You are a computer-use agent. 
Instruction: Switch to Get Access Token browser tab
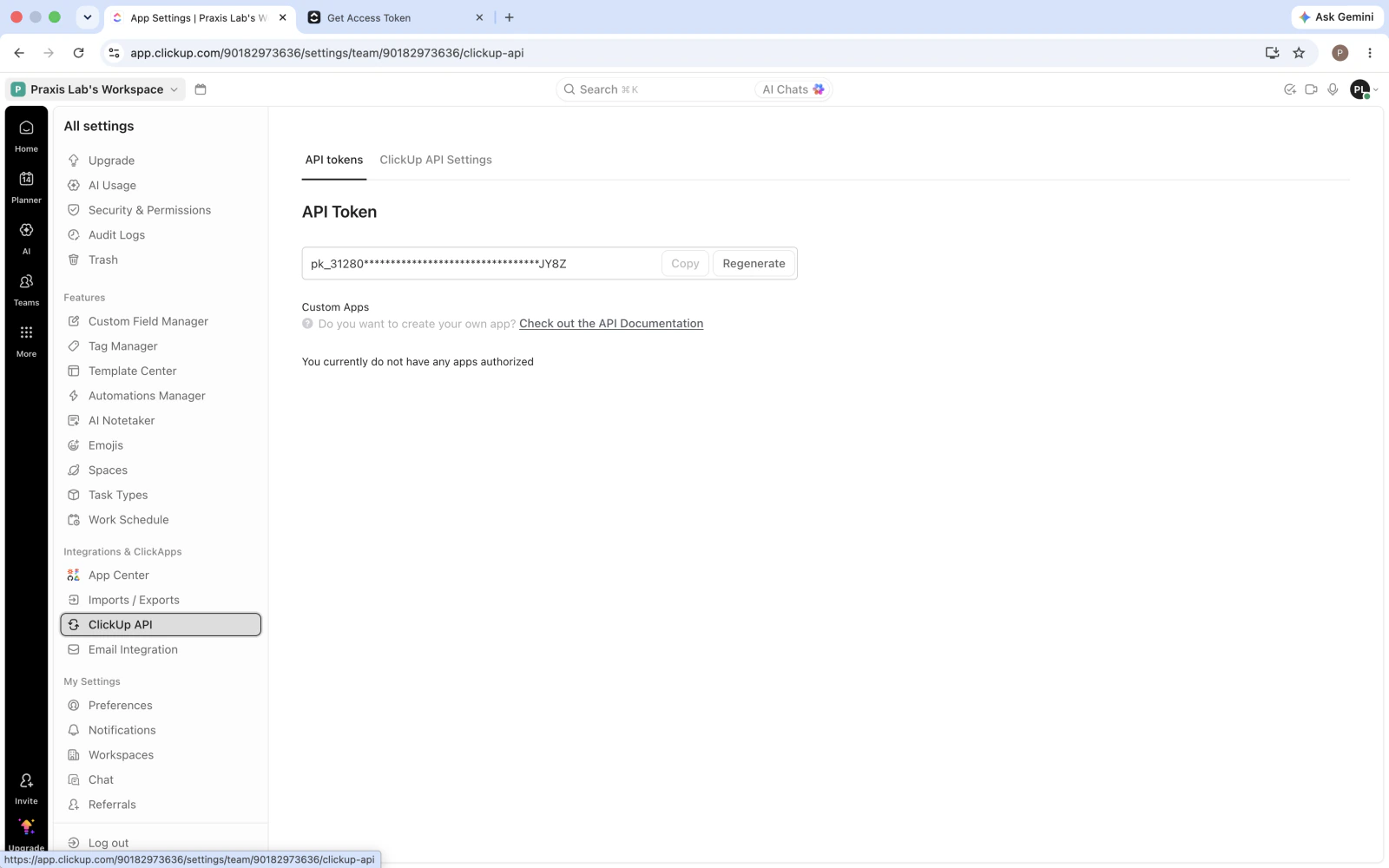tap(395, 17)
